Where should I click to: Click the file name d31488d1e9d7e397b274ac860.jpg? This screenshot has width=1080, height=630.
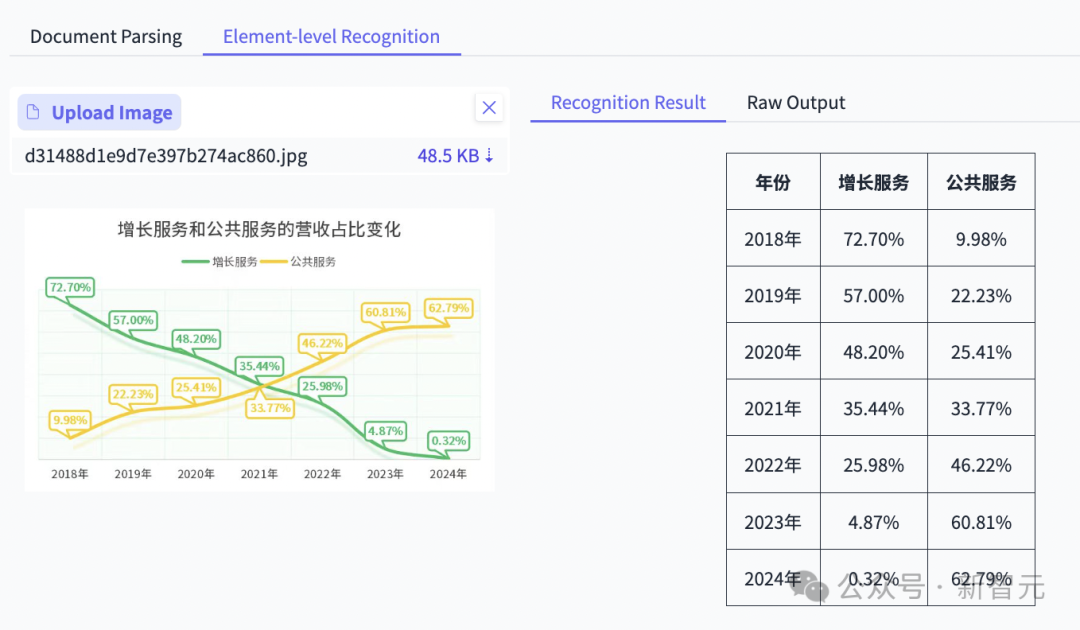coord(166,156)
